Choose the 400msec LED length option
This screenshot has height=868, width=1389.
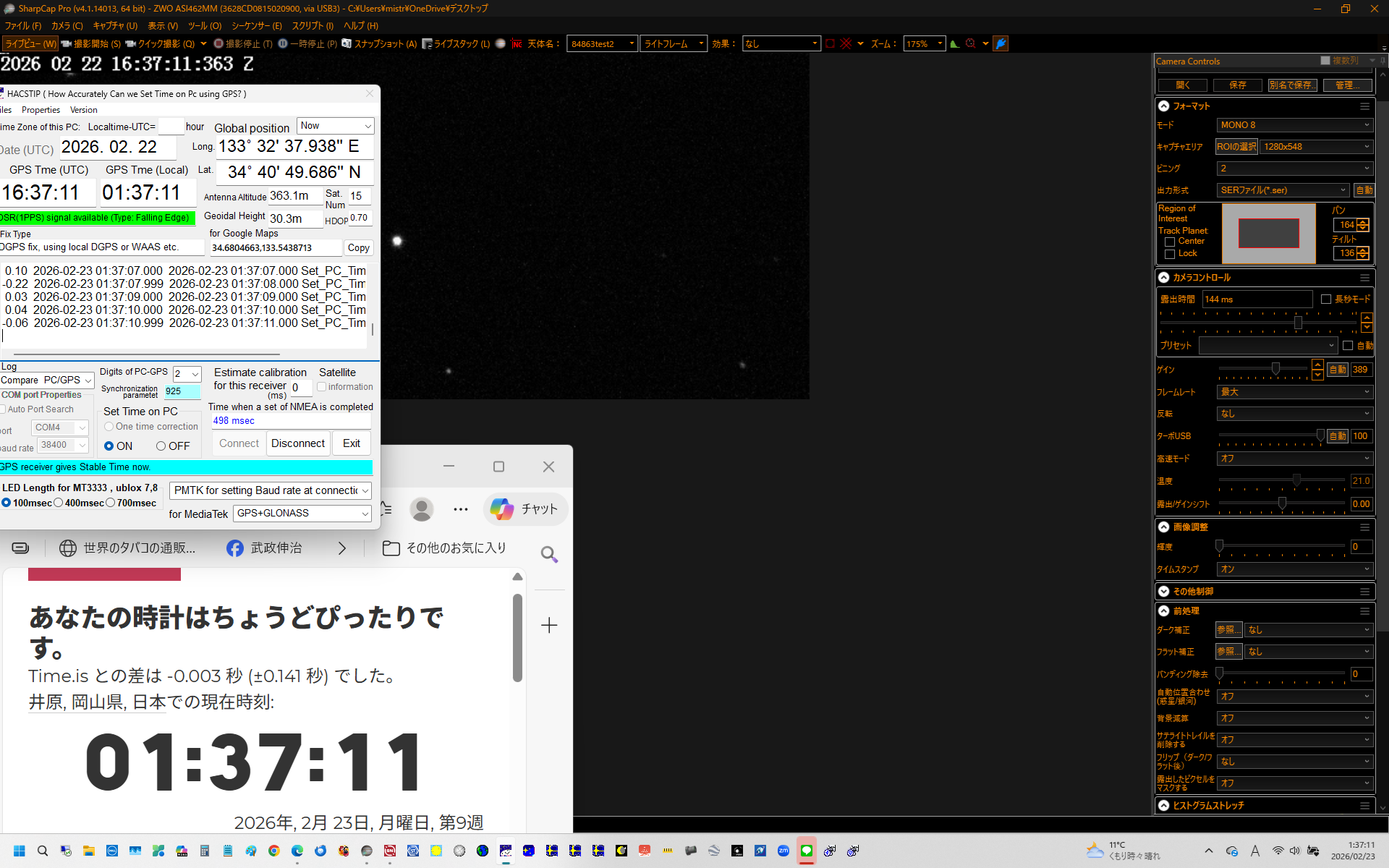[59, 503]
